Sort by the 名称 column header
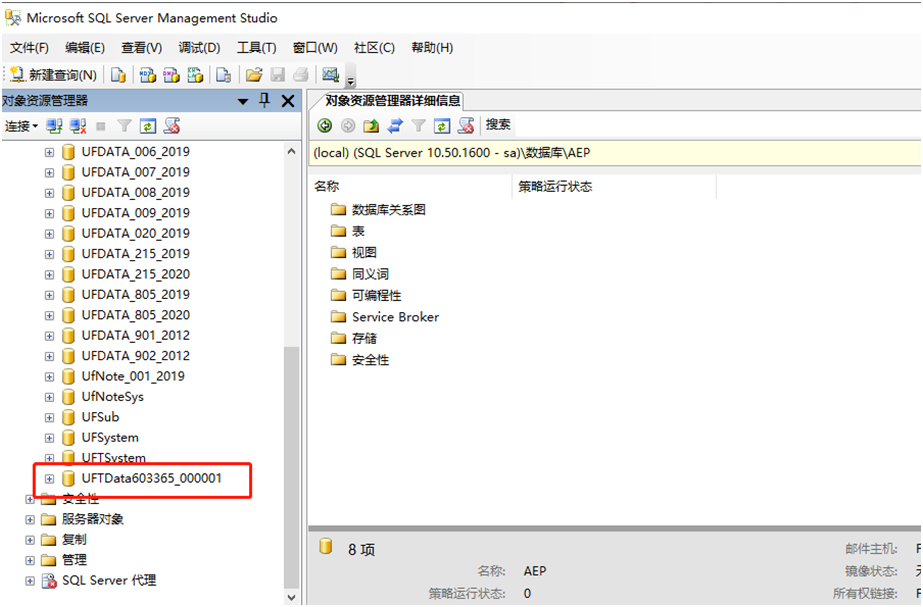 (x=411, y=187)
